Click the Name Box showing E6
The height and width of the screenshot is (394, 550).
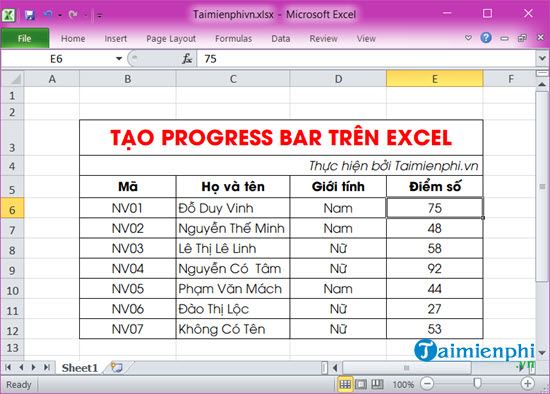click(57, 59)
